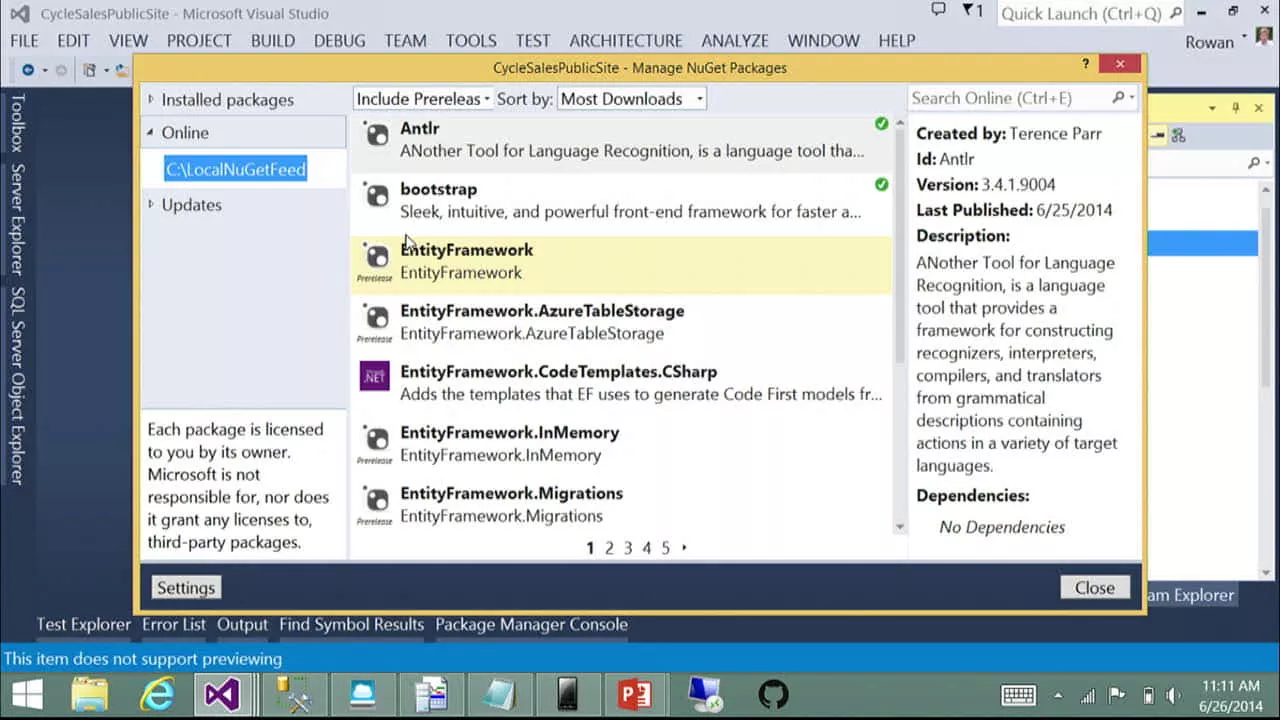Open the phone emulator taskbar icon

tap(567, 694)
